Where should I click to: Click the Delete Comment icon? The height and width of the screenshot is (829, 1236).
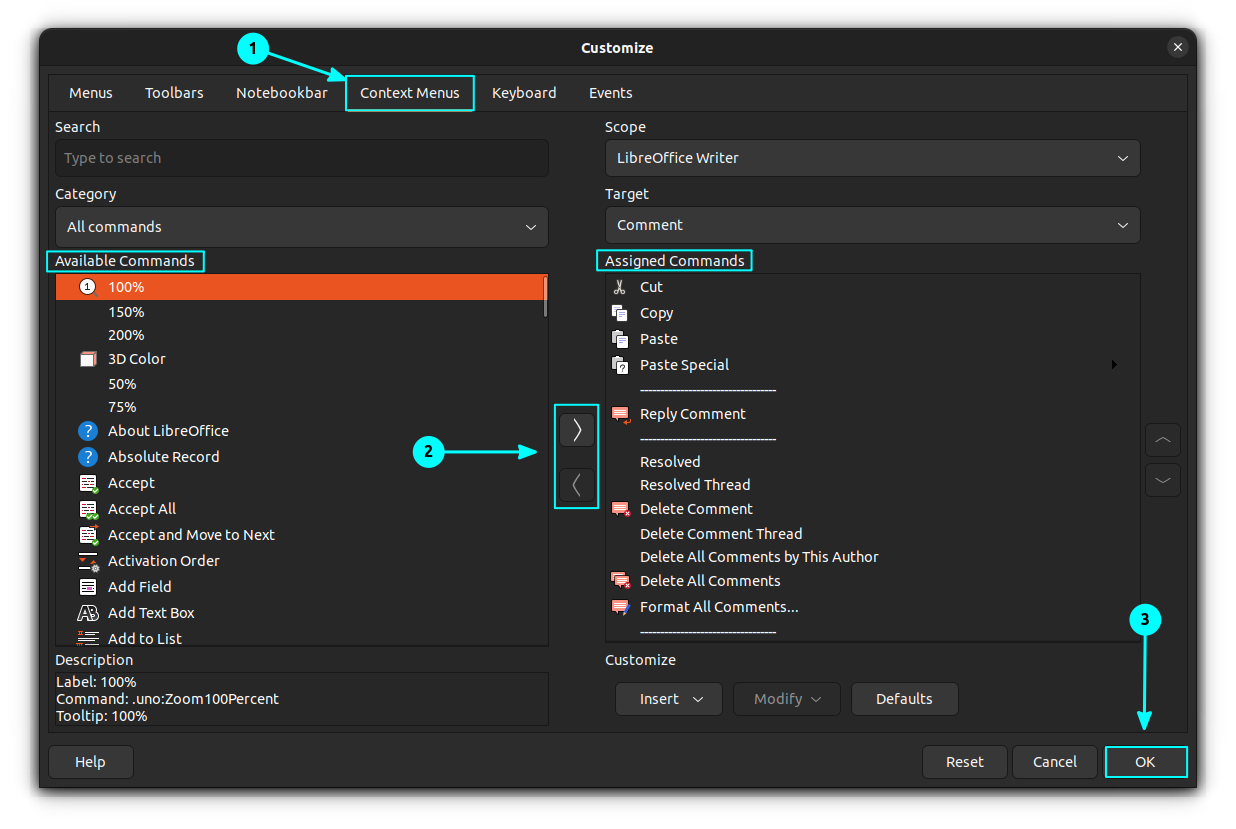(x=620, y=509)
